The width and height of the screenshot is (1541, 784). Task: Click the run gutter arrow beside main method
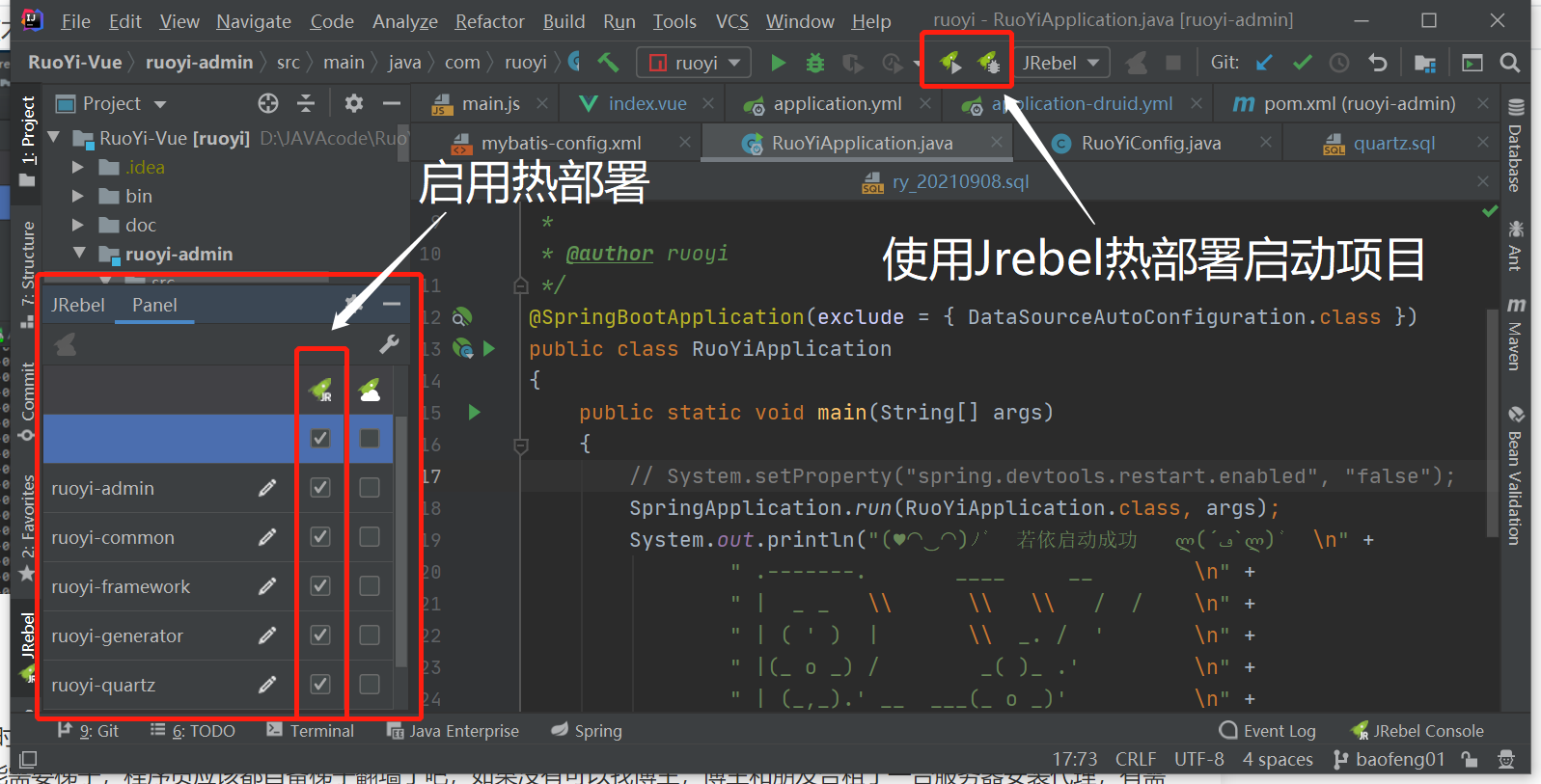(474, 413)
